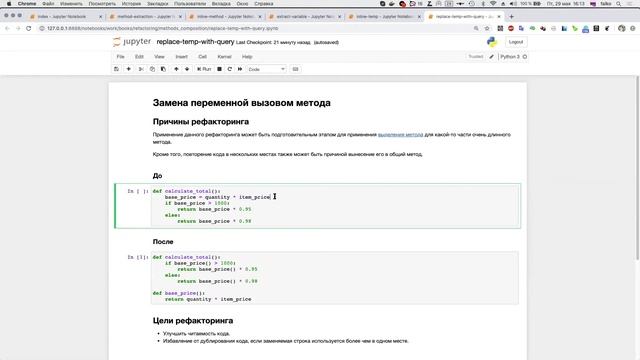This screenshot has width=640, height=360.
Task: Open the Edit menu in Jupyter
Action: [x=139, y=57]
